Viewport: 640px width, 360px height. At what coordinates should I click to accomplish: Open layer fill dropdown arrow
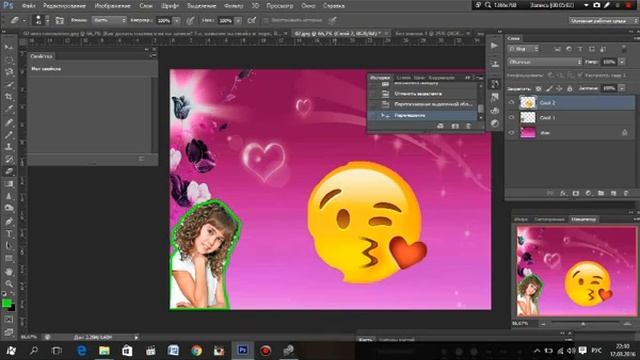click(622, 88)
